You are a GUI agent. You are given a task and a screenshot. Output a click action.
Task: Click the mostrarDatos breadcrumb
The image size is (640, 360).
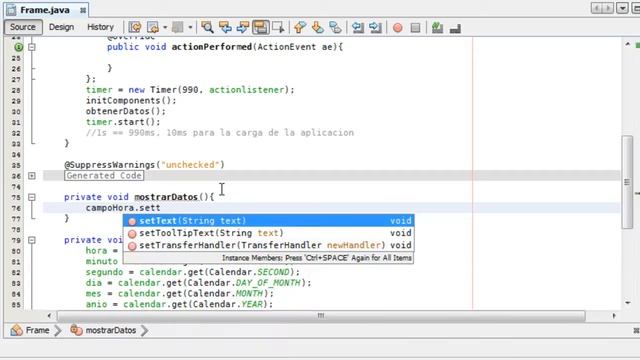pos(111,330)
